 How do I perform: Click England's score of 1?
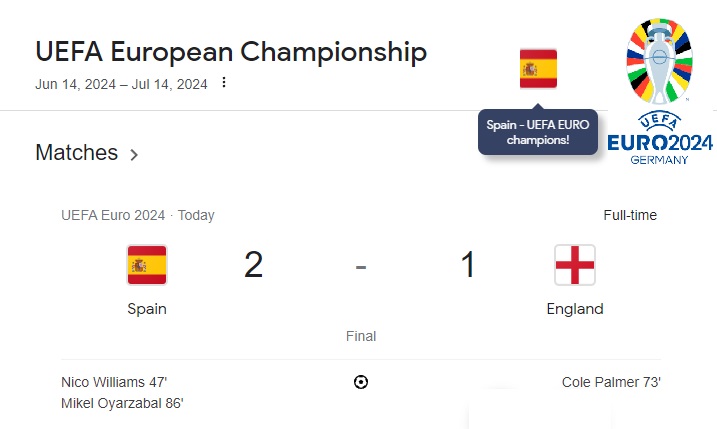[x=468, y=266]
